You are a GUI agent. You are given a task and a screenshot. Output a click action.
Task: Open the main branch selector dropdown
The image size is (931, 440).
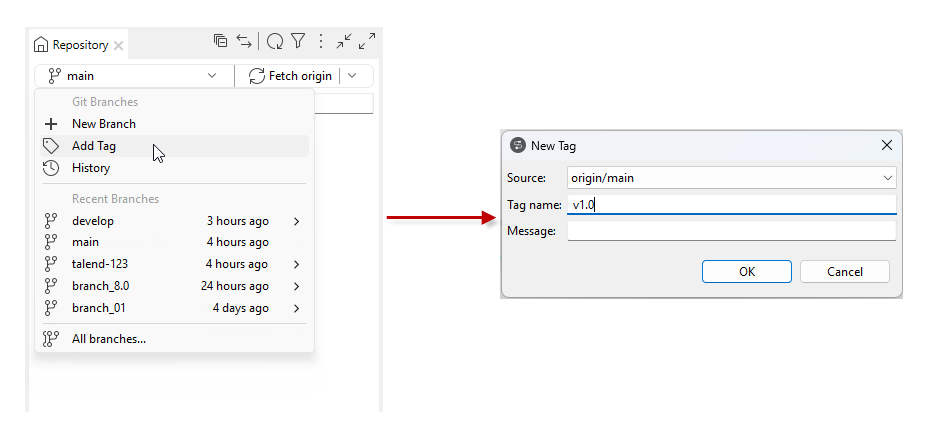tap(132, 76)
